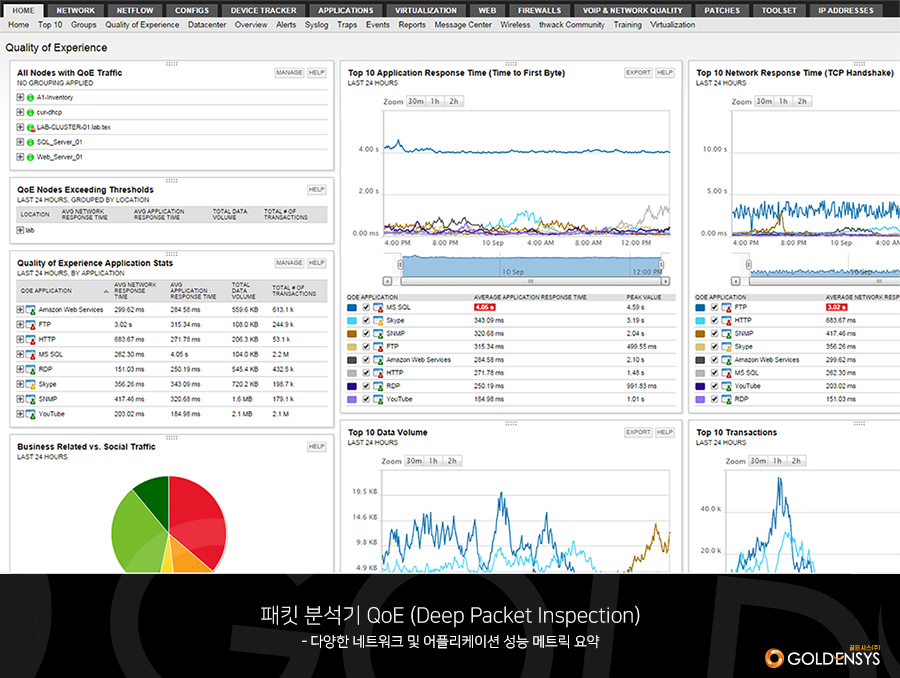
Task: Switch to the CONFIGS tab
Action: [192, 10]
